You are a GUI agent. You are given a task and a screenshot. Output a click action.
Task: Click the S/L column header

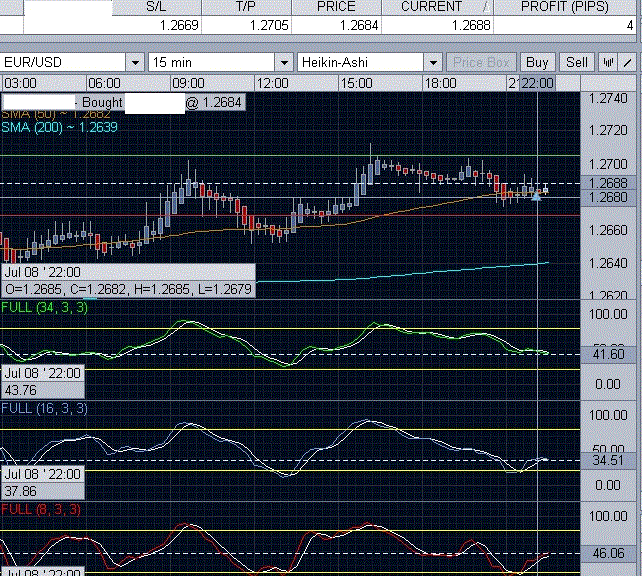(x=156, y=7)
